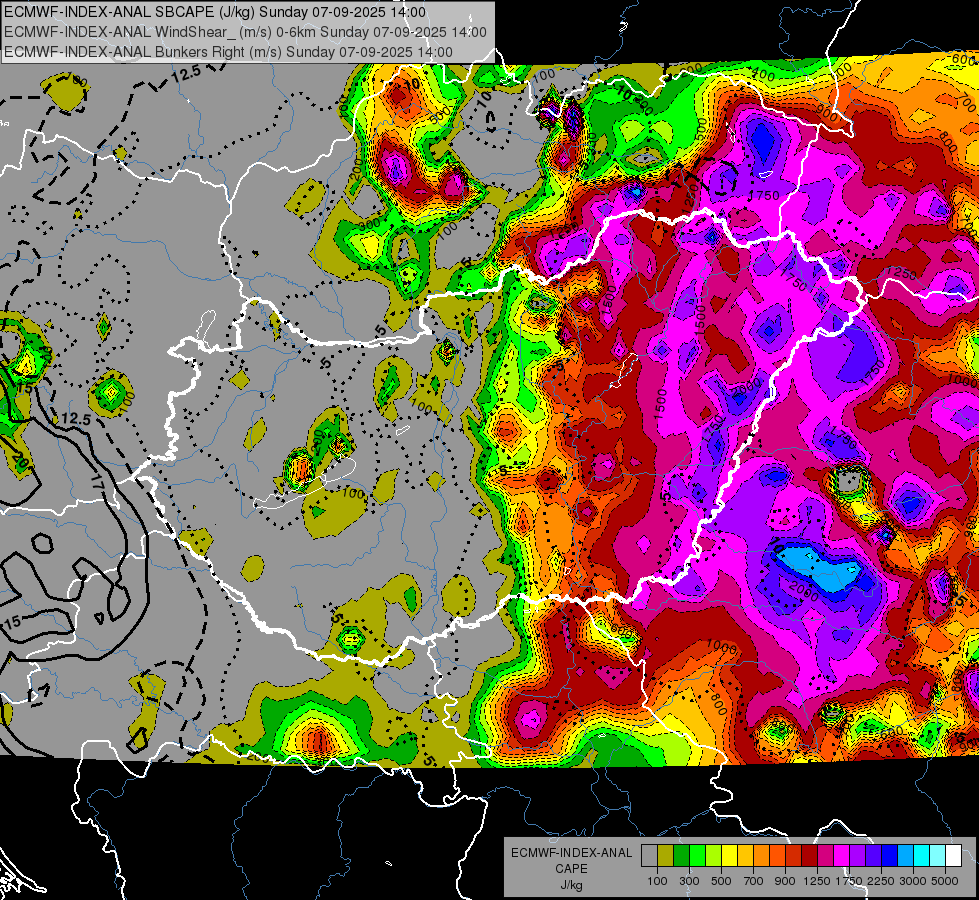Viewport: 979px width, 900px height.
Task: Select the white swatch in the legend
Action: click(953, 856)
